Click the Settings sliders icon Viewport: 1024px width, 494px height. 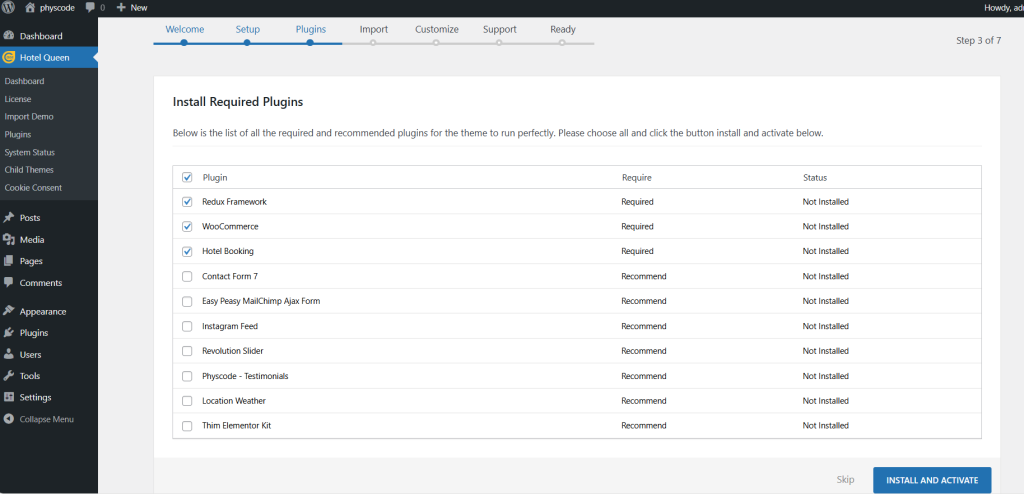(x=9, y=397)
